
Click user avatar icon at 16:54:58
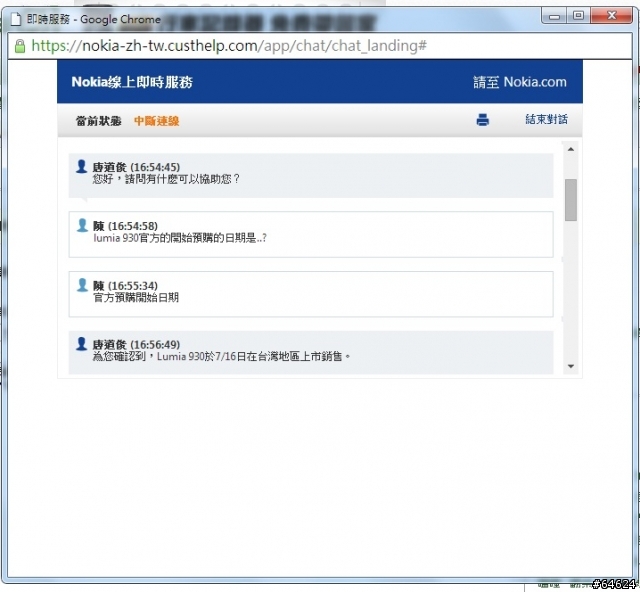coord(82,225)
